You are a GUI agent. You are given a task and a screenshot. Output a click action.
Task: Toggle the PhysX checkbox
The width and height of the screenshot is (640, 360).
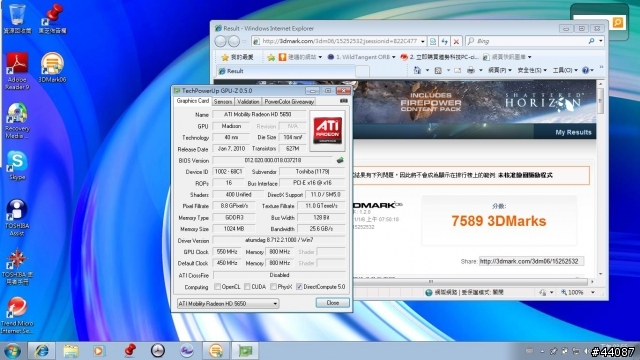coord(273,287)
